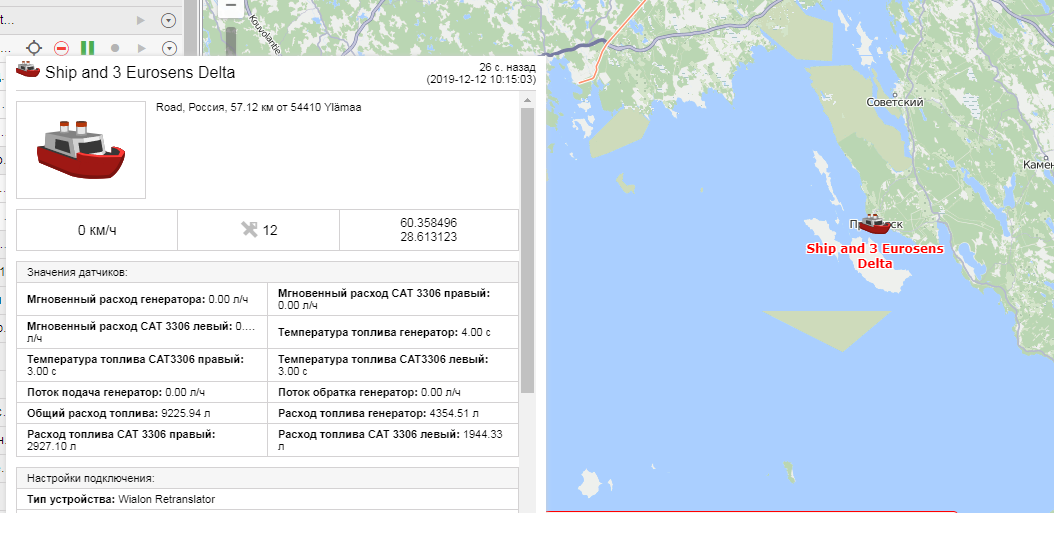Screen dimensions: 1054x536
Task: Click the crosshair locate-unit icon
Action: 34,48
